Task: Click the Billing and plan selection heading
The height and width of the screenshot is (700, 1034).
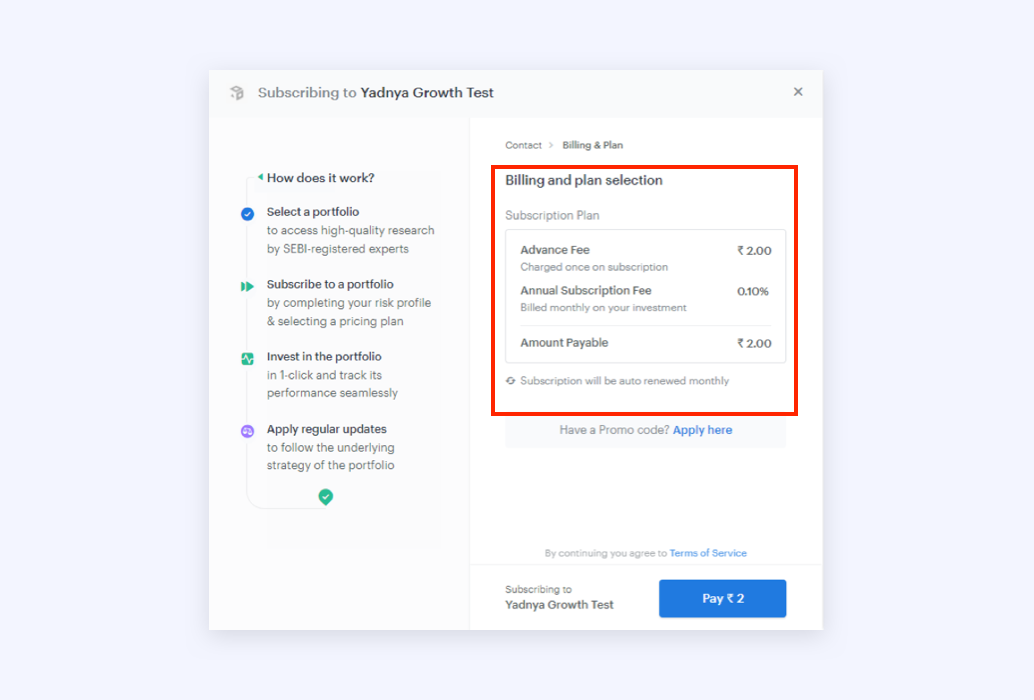Action: [584, 180]
